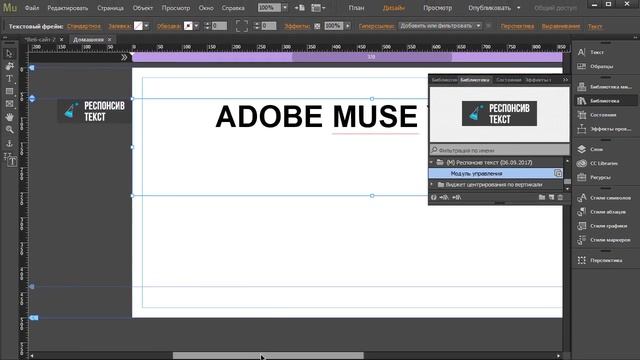640x360 pixels.
Task: Switch to Просмотр preview mode button
Action: click(x=438, y=8)
